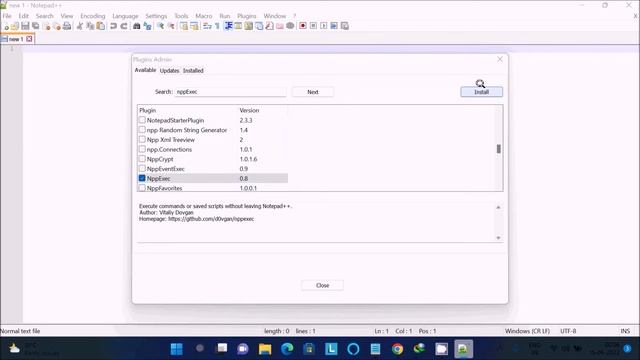Check the NotepadStarterPlugin checkbox
The height and width of the screenshot is (360, 640).
click(142, 120)
